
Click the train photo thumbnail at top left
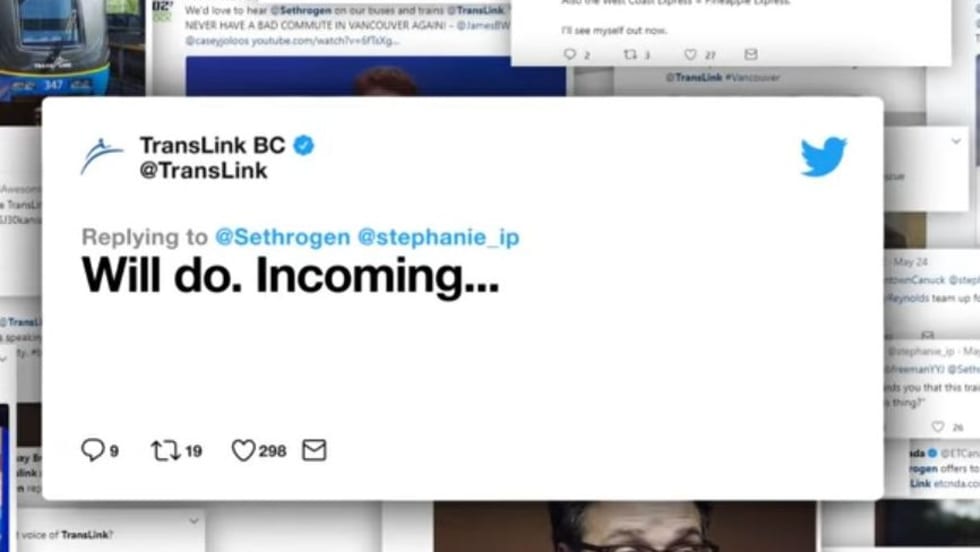(72, 48)
